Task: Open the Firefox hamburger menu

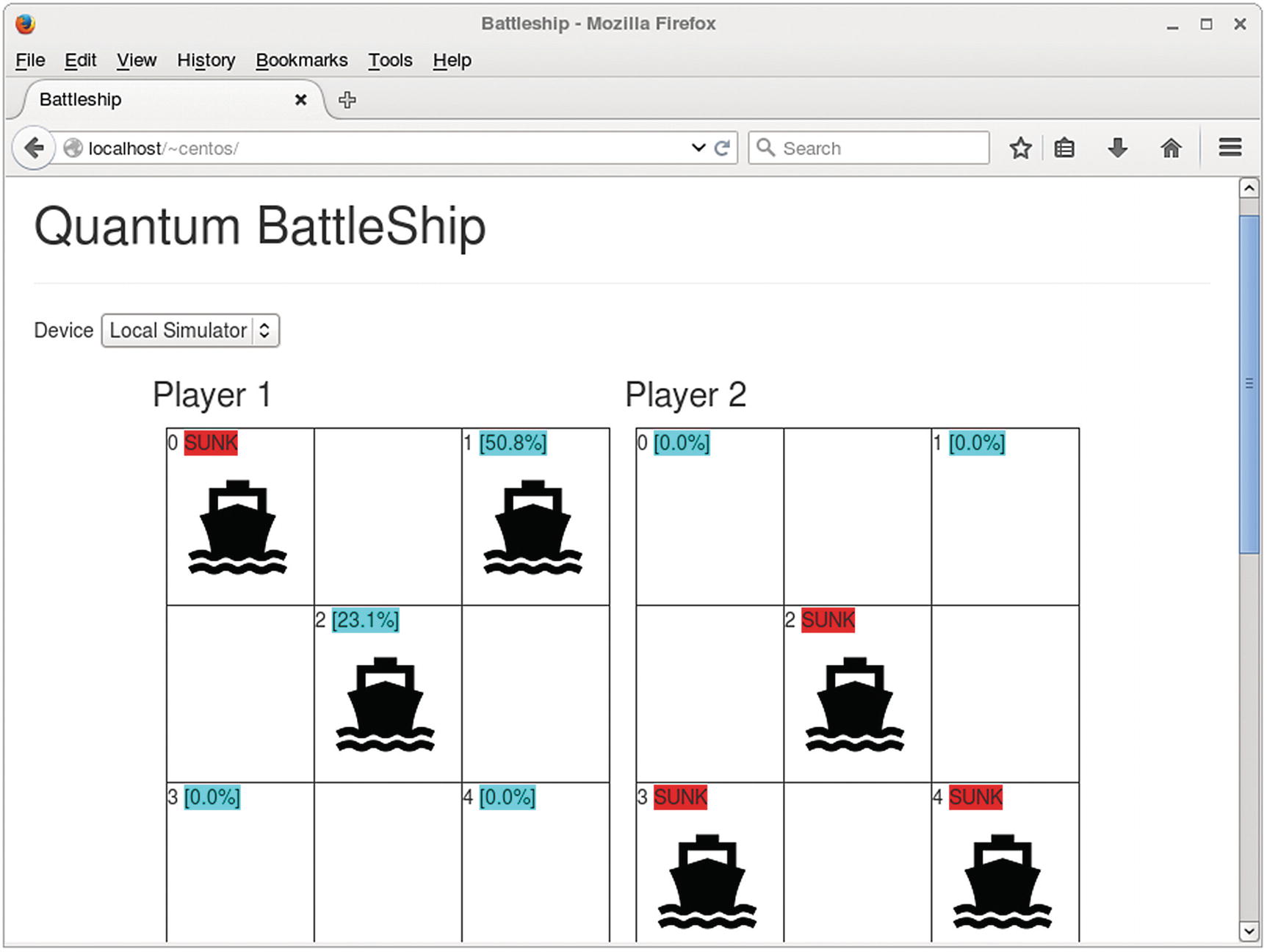Action: (x=1230, y=148)
